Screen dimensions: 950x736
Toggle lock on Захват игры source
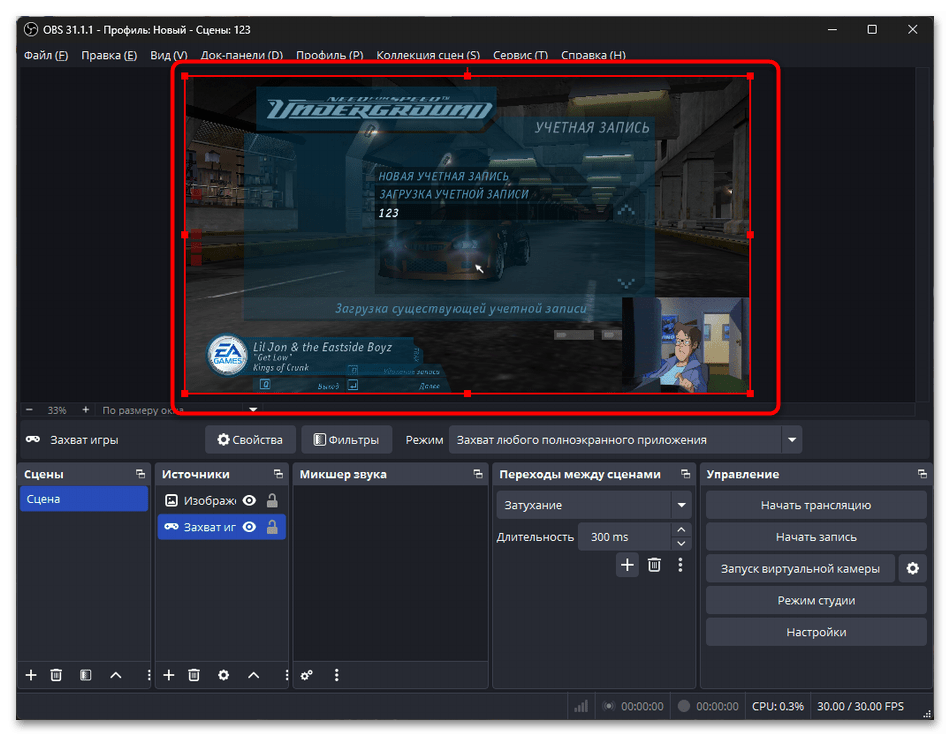click(272, 527)
